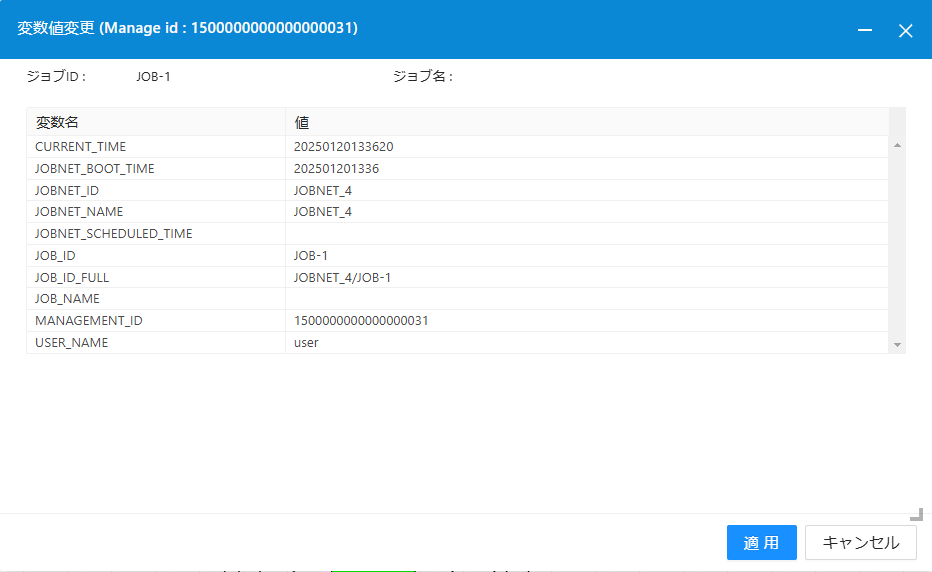Click the 変数名 column header
The height and width of the screenshot is (572, 932).
pos(156,122)
